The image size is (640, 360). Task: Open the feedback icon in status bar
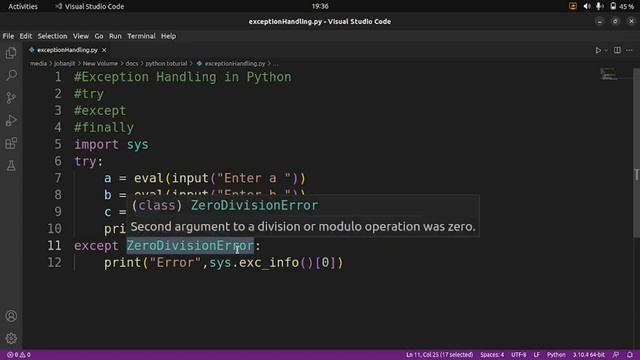coord(616,355)
